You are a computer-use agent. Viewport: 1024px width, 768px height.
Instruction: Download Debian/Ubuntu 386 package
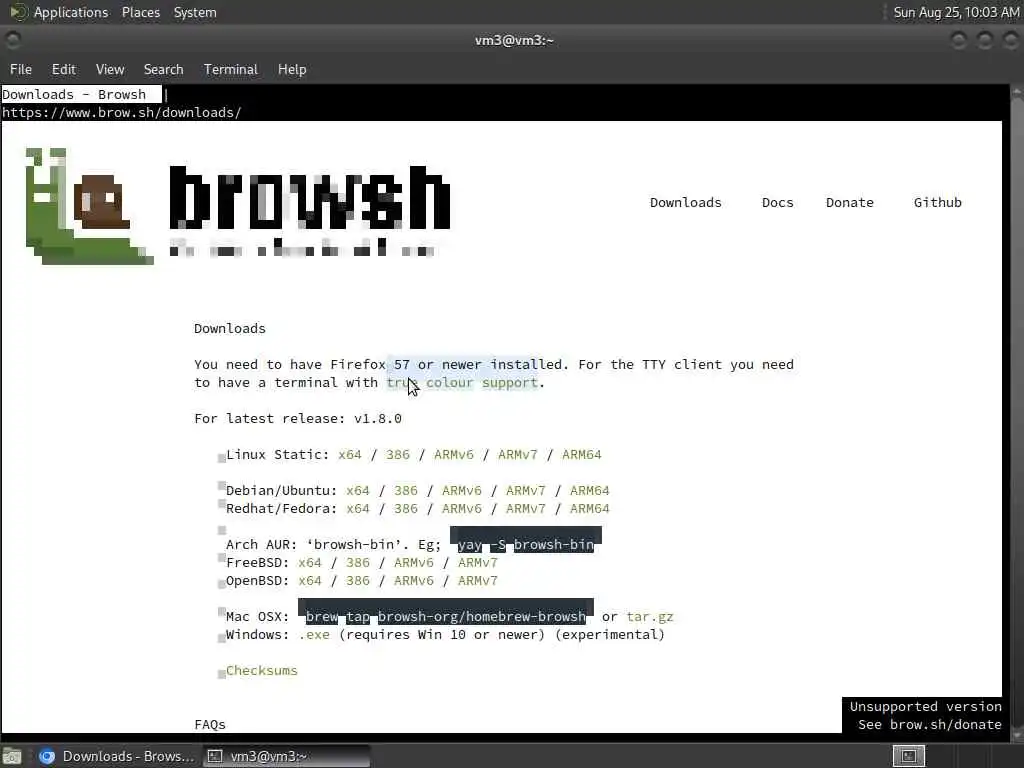406,490
